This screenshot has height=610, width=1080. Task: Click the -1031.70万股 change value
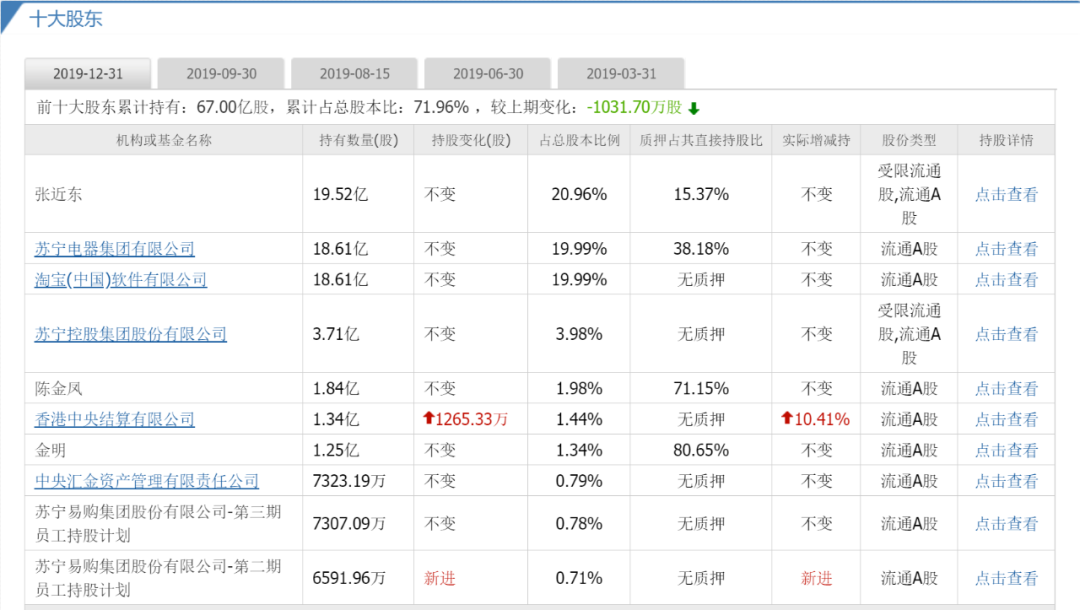(634, 107)
